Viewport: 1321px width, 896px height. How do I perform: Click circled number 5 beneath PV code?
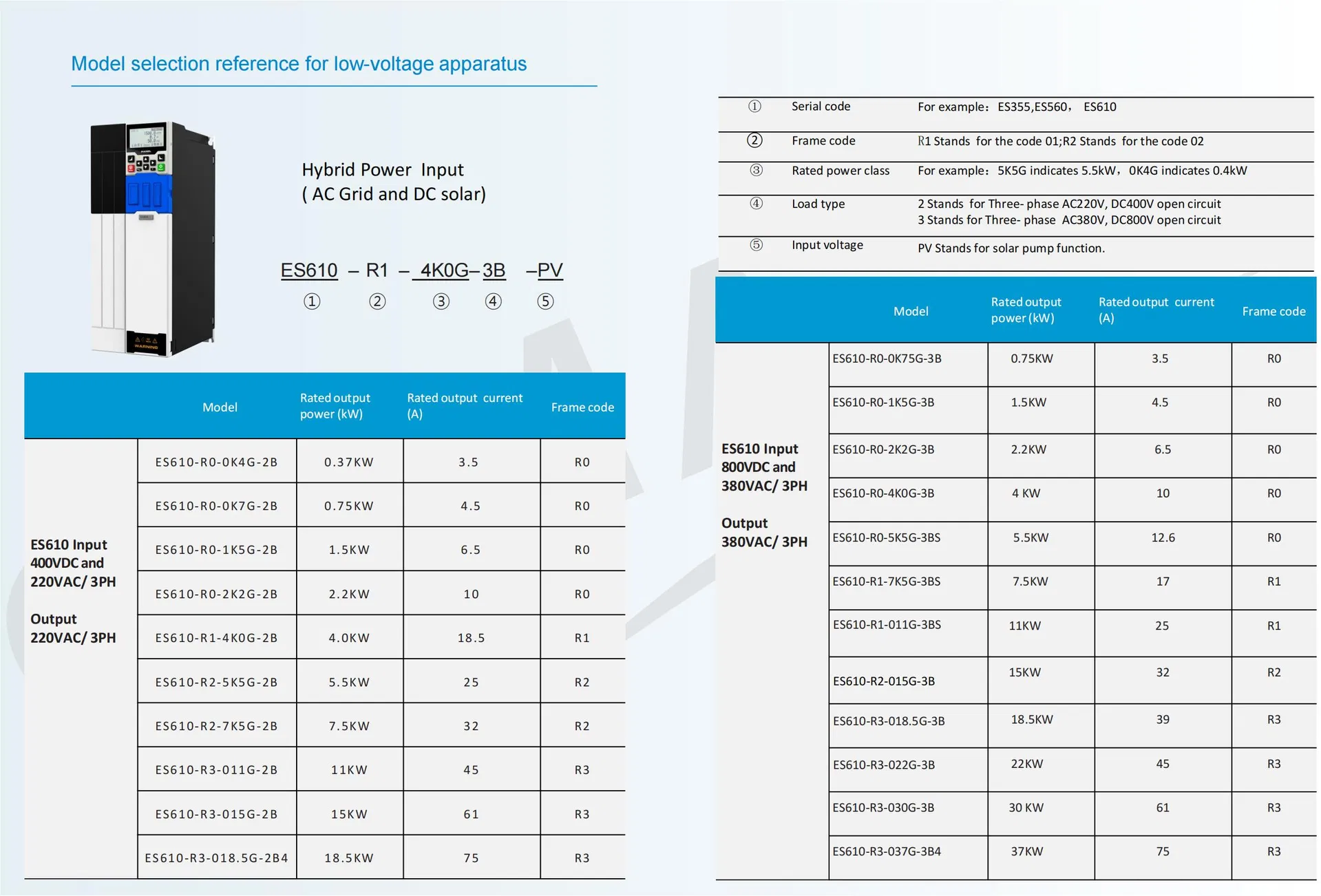(545, 301)
